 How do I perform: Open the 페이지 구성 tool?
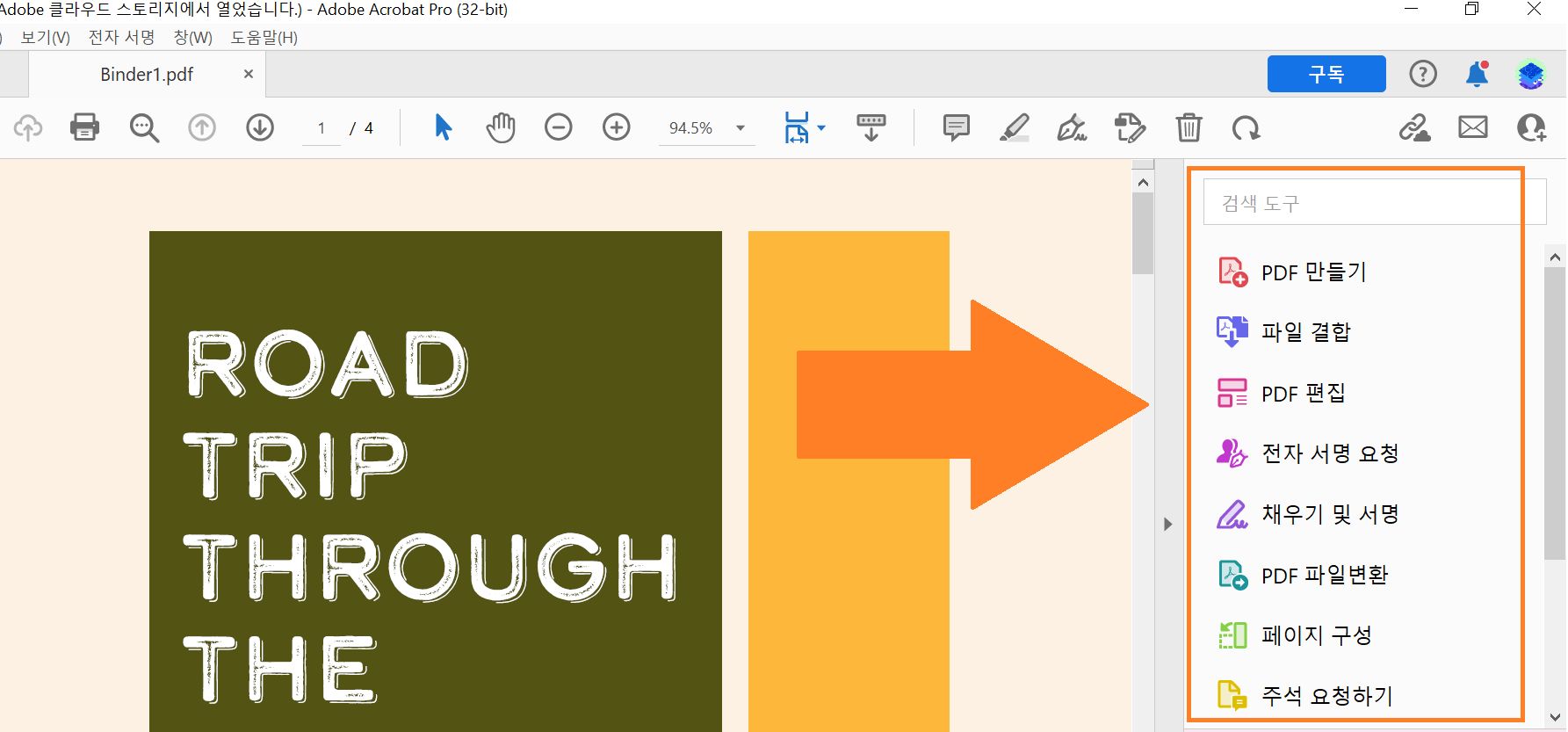(x=1294, y=635)
